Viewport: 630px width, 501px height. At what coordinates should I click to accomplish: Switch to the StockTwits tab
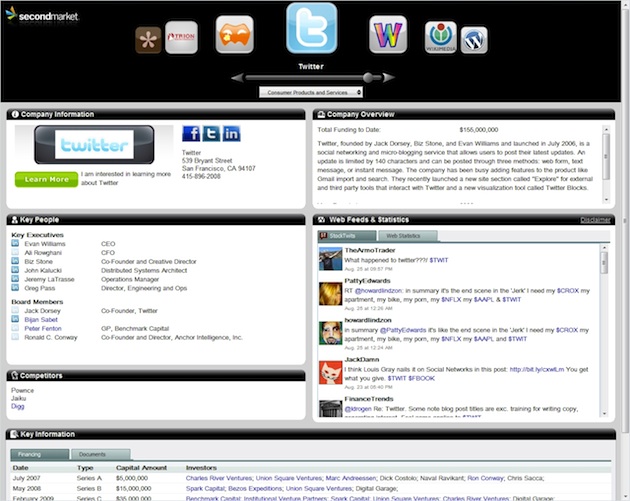347,236
